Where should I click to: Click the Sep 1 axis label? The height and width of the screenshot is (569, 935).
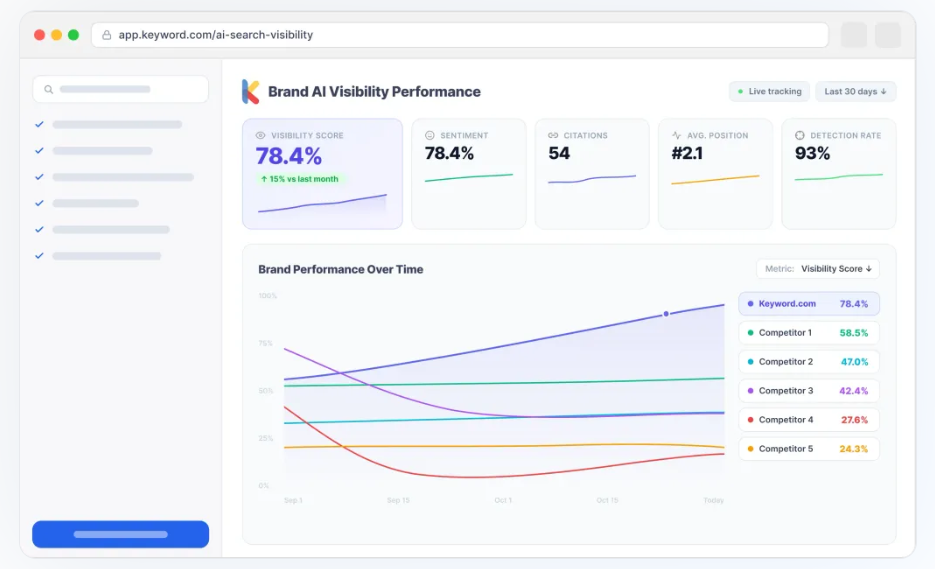click(x=293, y=500)
